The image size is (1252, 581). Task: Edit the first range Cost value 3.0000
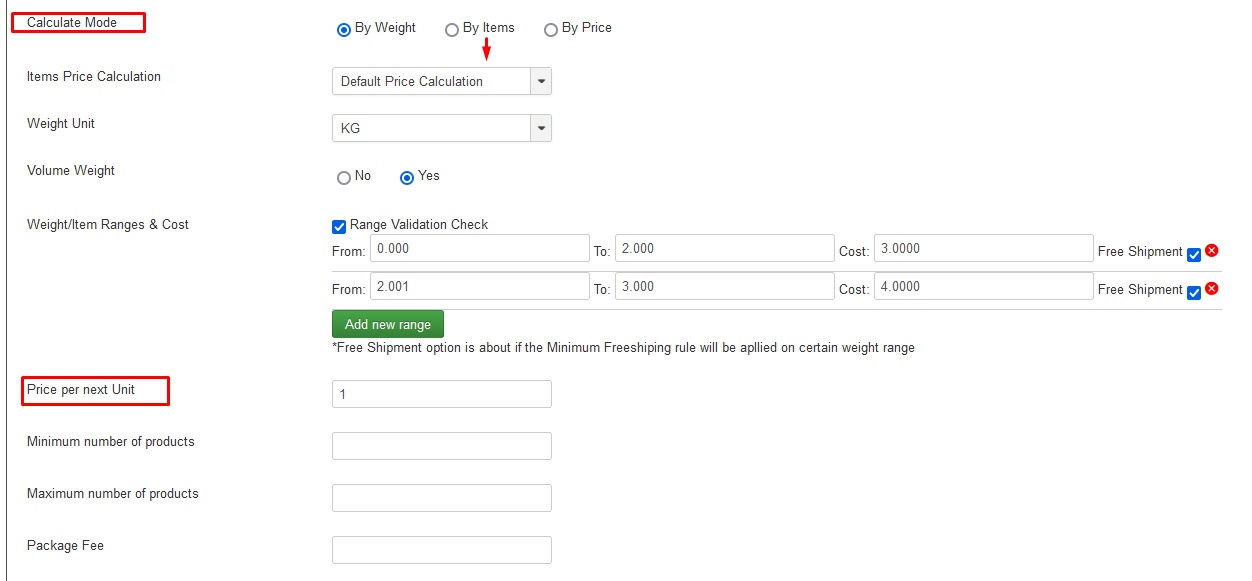click(x=984, y=248)
